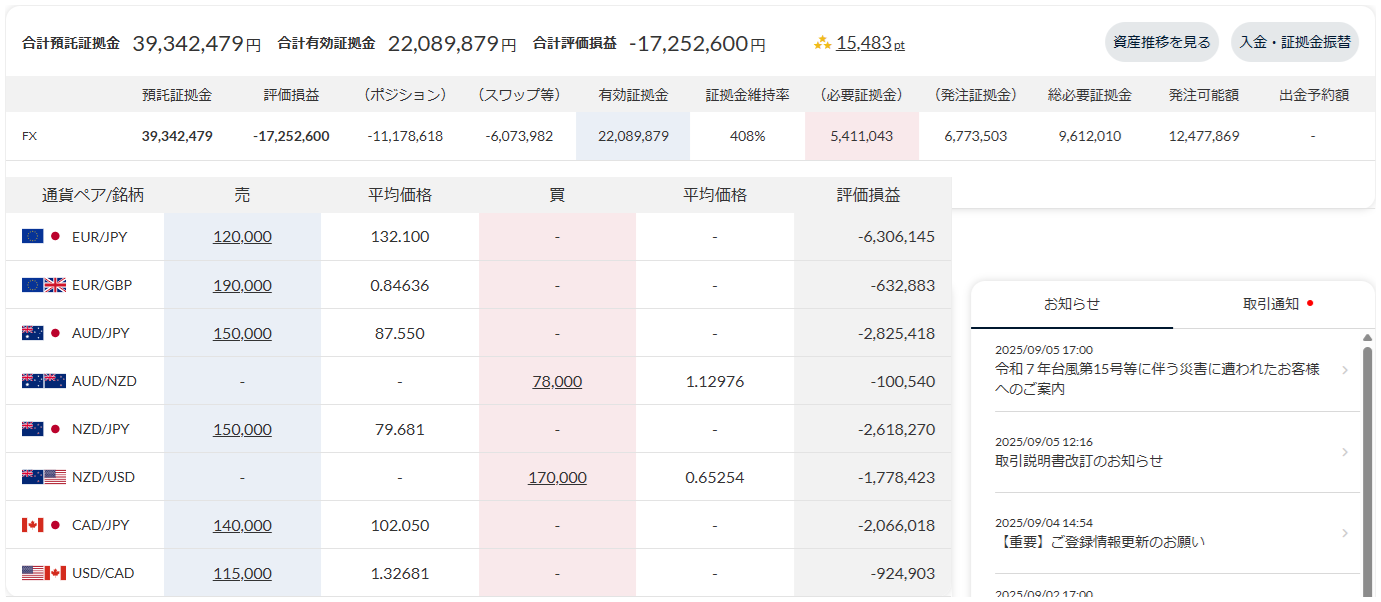
Task: Click the AUD/NZD flag pair icon
Action: click(x=44, y=381)
